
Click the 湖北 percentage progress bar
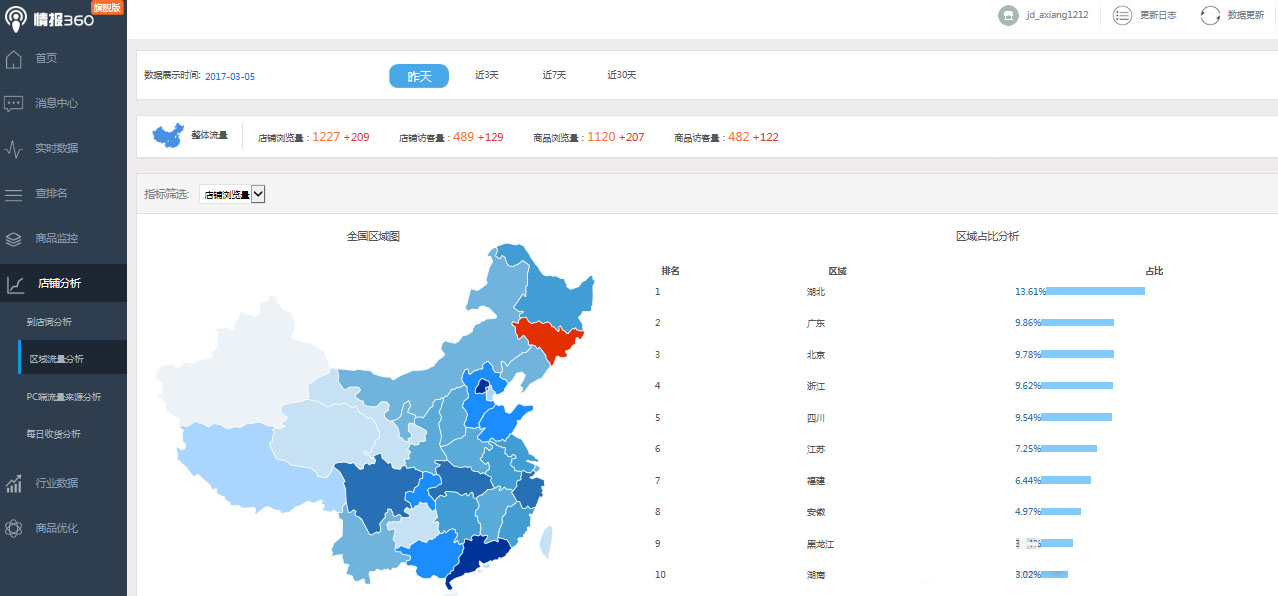coord(1095,291)
